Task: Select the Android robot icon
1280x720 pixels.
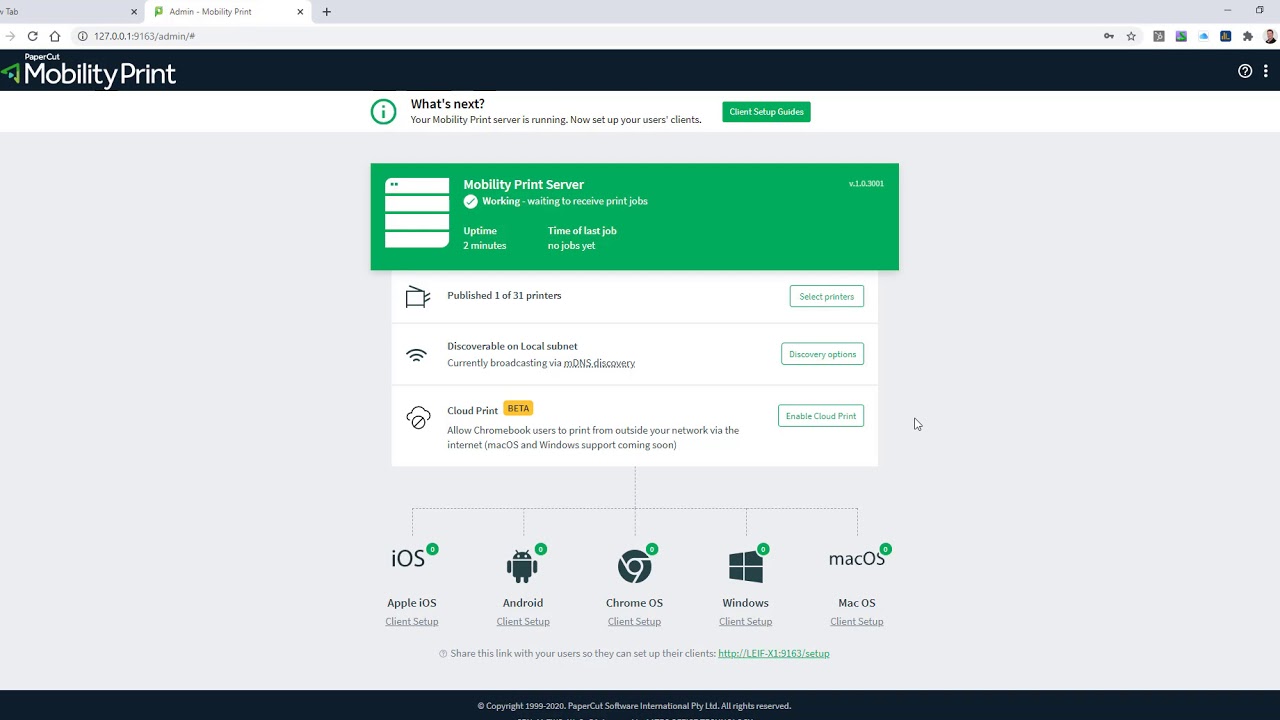Action: (522, 566)
